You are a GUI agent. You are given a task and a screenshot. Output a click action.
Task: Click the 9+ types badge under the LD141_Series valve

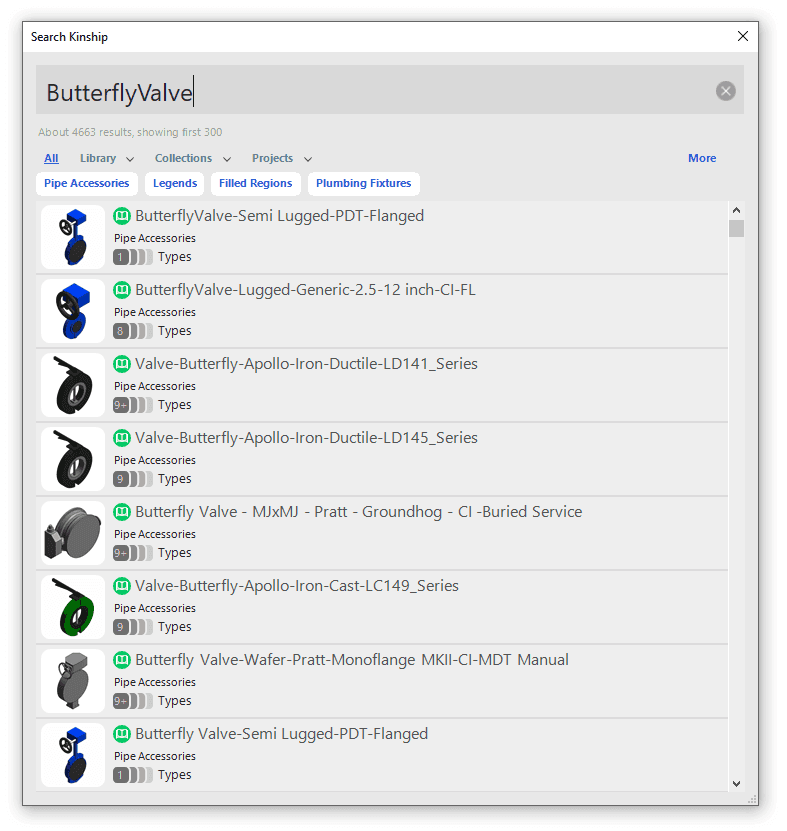pos(132,405)
